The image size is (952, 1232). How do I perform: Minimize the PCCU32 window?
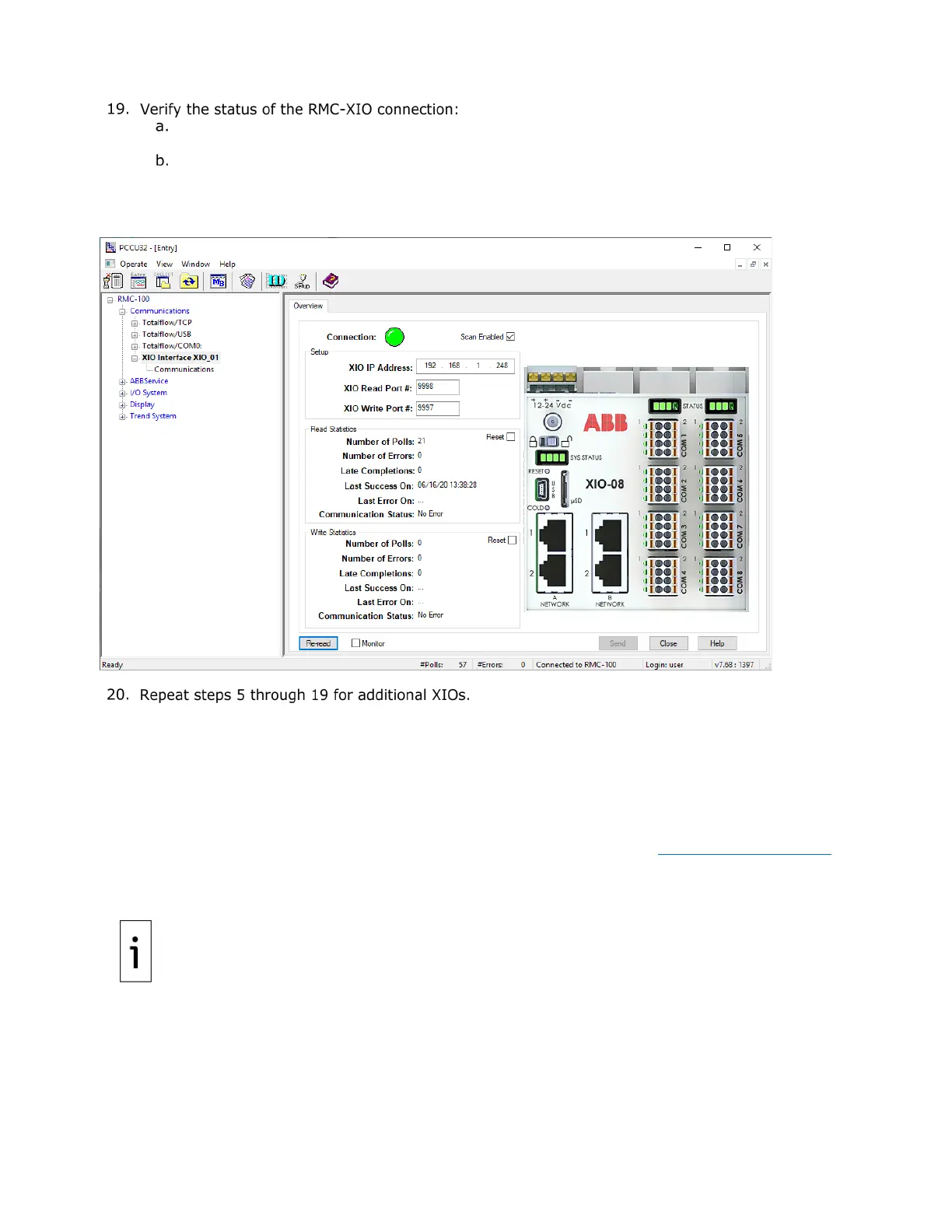point(698,247)
